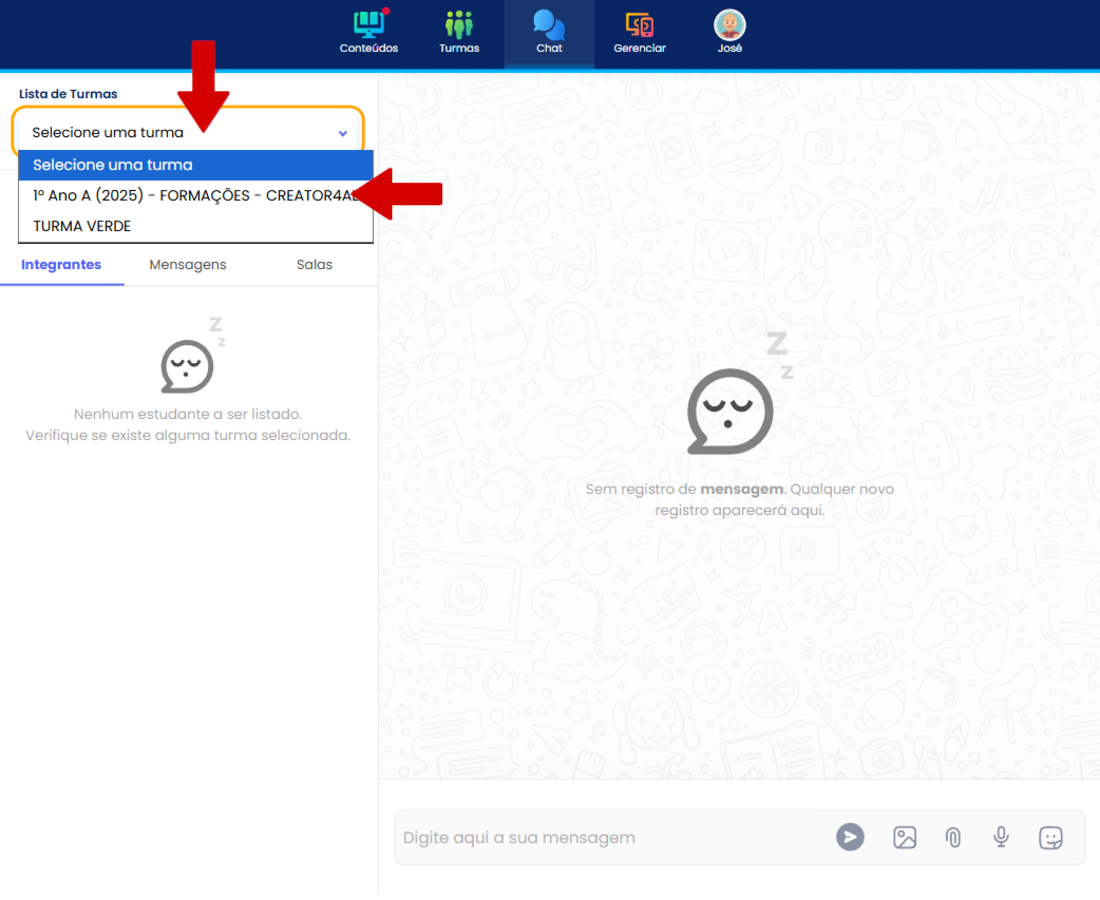Switch to the Integrantes tab

click(61, 265)
